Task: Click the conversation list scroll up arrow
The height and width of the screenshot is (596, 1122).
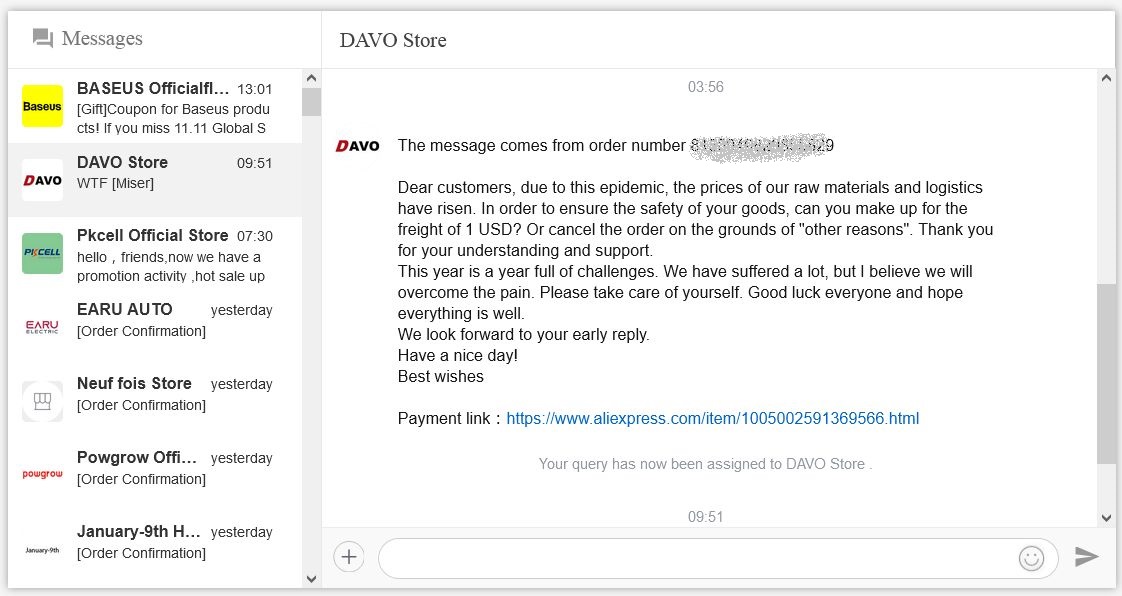Action: pos(311,78)
